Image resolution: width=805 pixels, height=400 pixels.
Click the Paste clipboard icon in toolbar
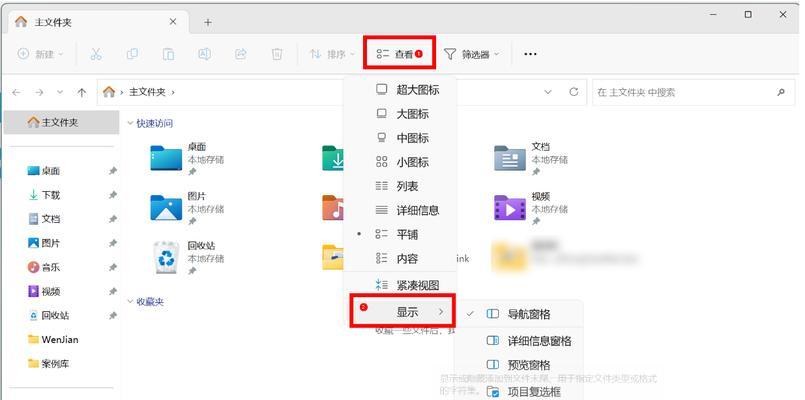pos(168,54)
